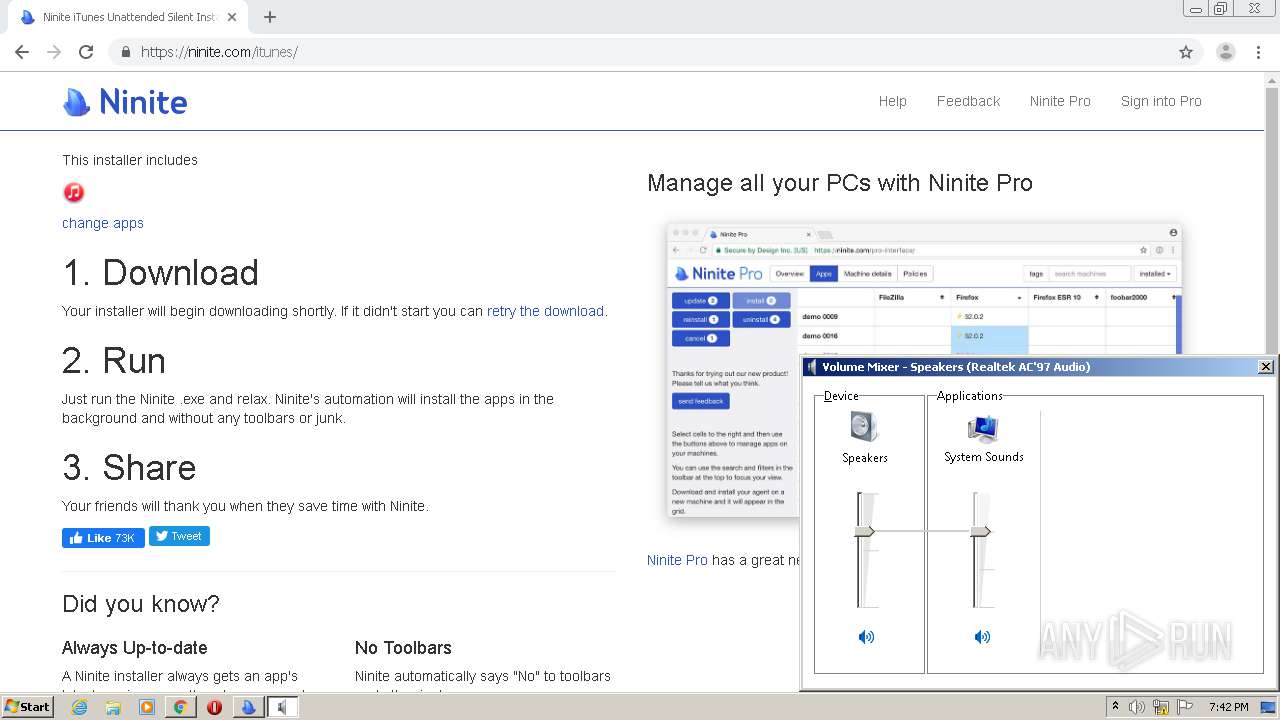The image size is (1280, 720).
Task: Open the Chrome profile avatar menu
Action: point(1226,52)
